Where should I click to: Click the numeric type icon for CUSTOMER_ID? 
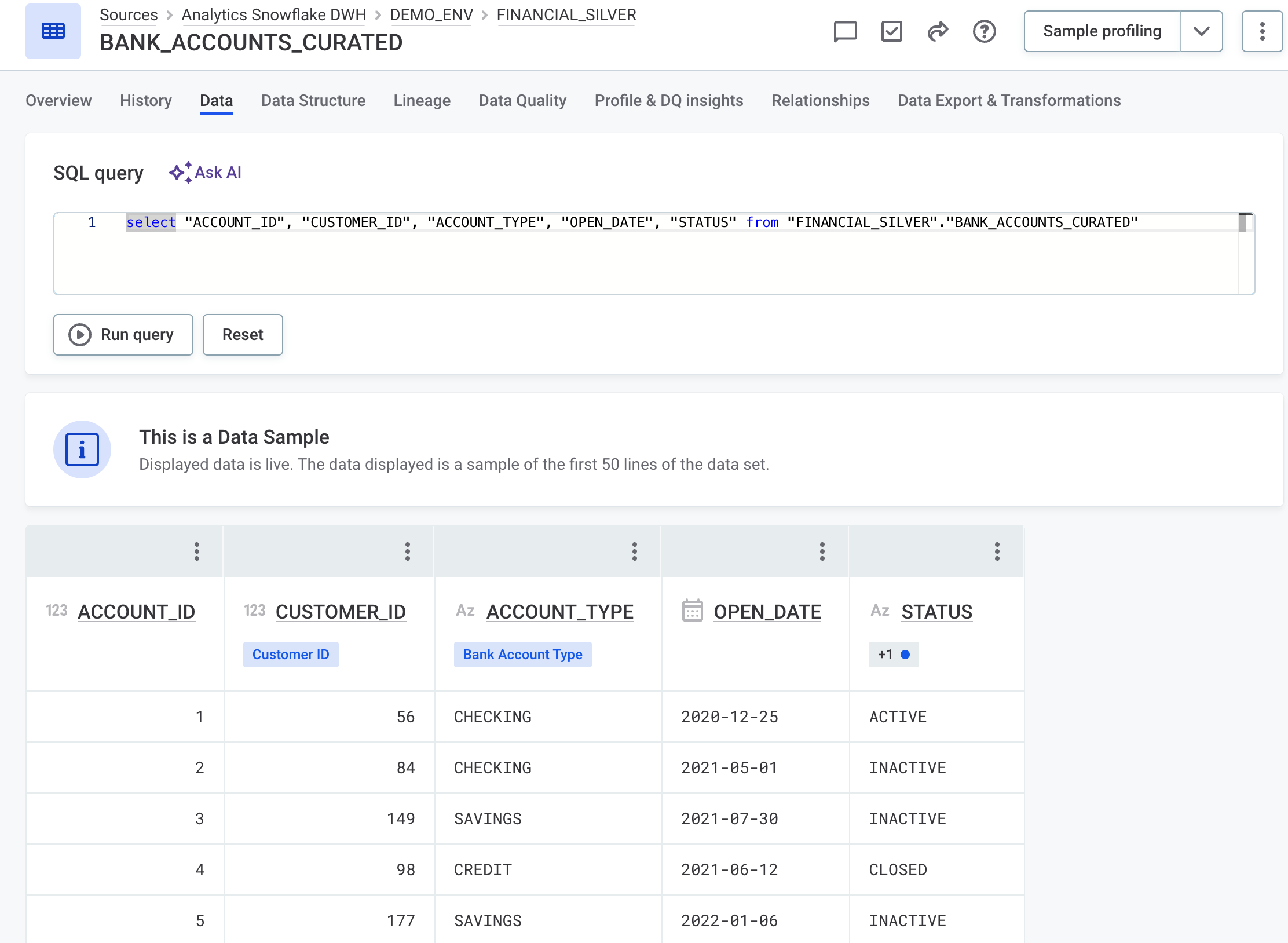(x=255, y=611)
